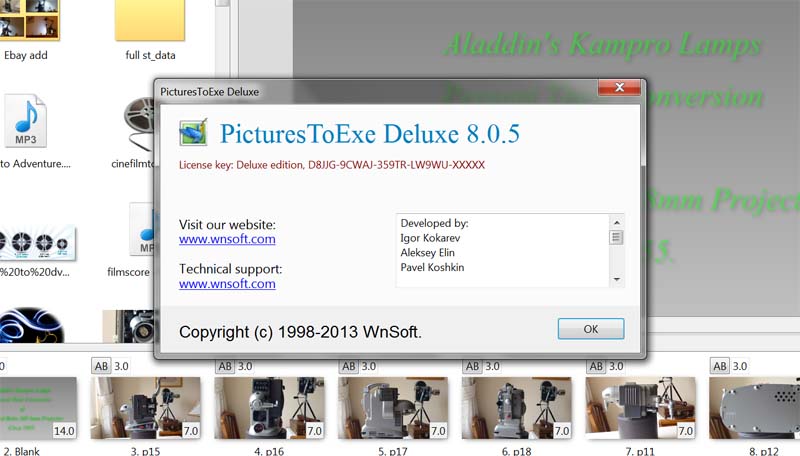This screenshot has height=456, width=800.
Task: Select the projector photo thumbnail in file list
Action: [x=129, y=326]
